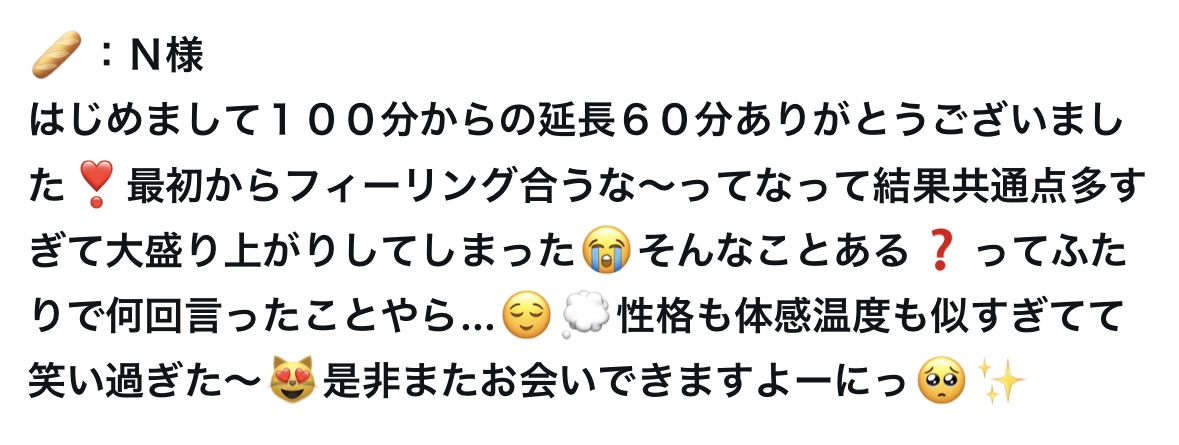
Task: Click the text １００分
Action: (350, 122)
